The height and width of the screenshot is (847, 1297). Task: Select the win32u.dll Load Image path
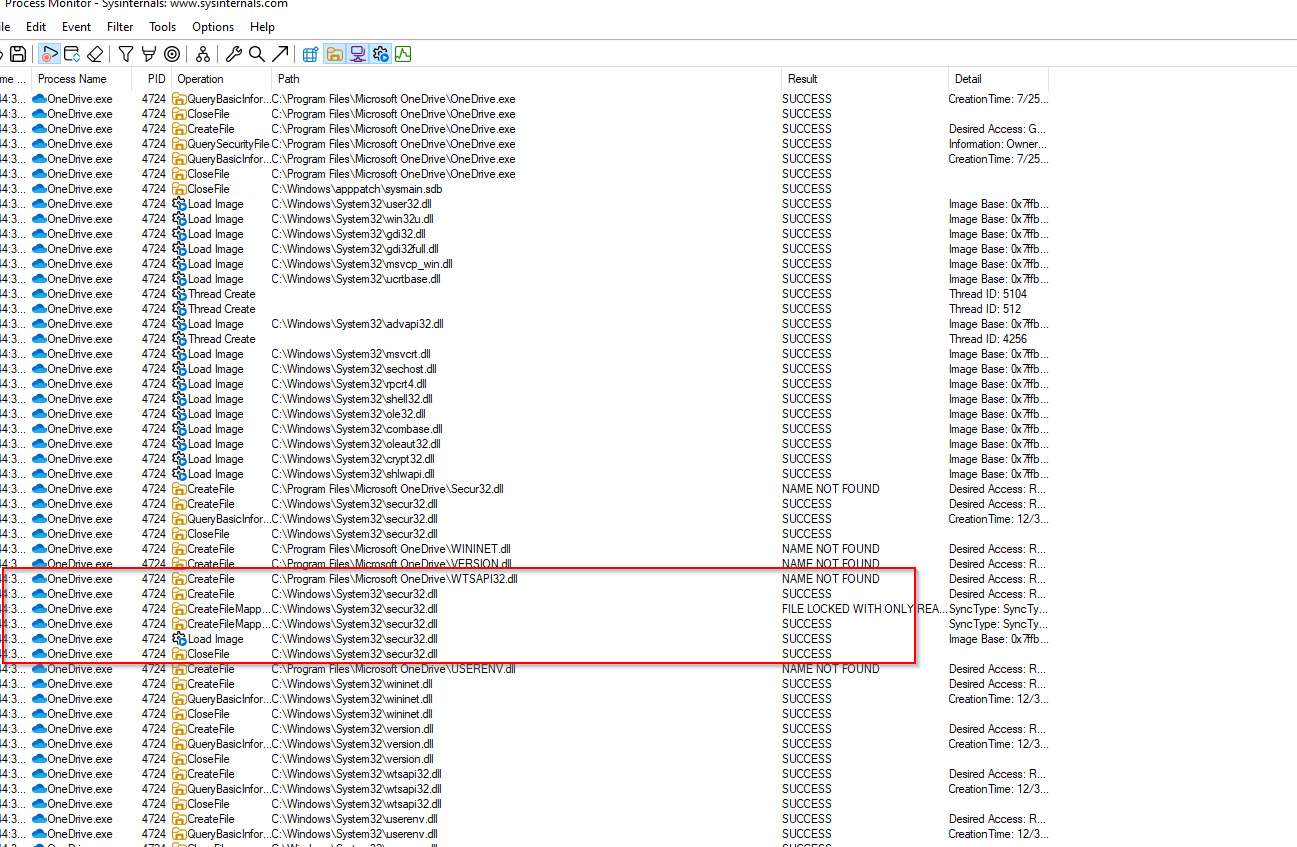[x=353, y=219]
